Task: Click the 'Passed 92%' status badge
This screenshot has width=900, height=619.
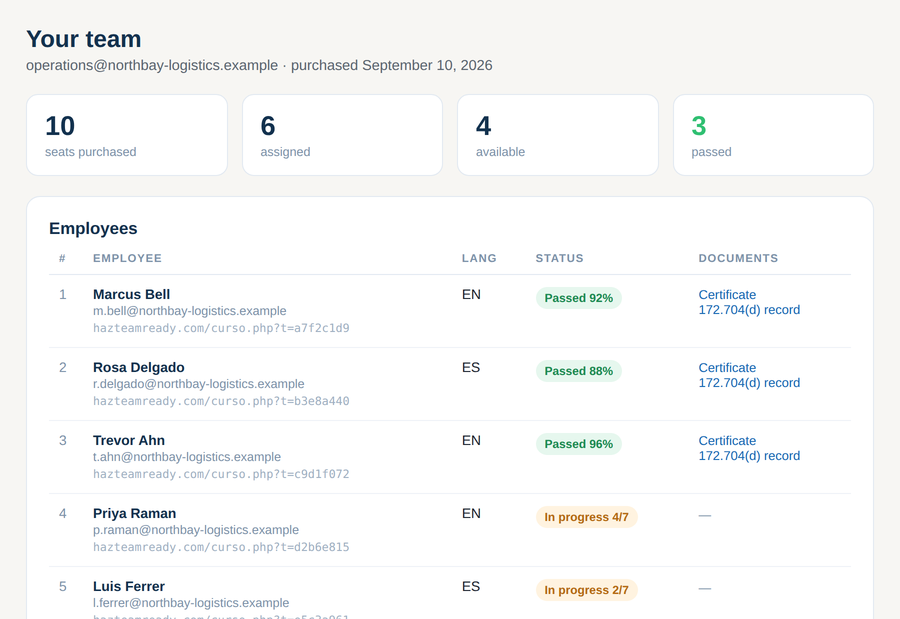Action: (x=579, y=298)
